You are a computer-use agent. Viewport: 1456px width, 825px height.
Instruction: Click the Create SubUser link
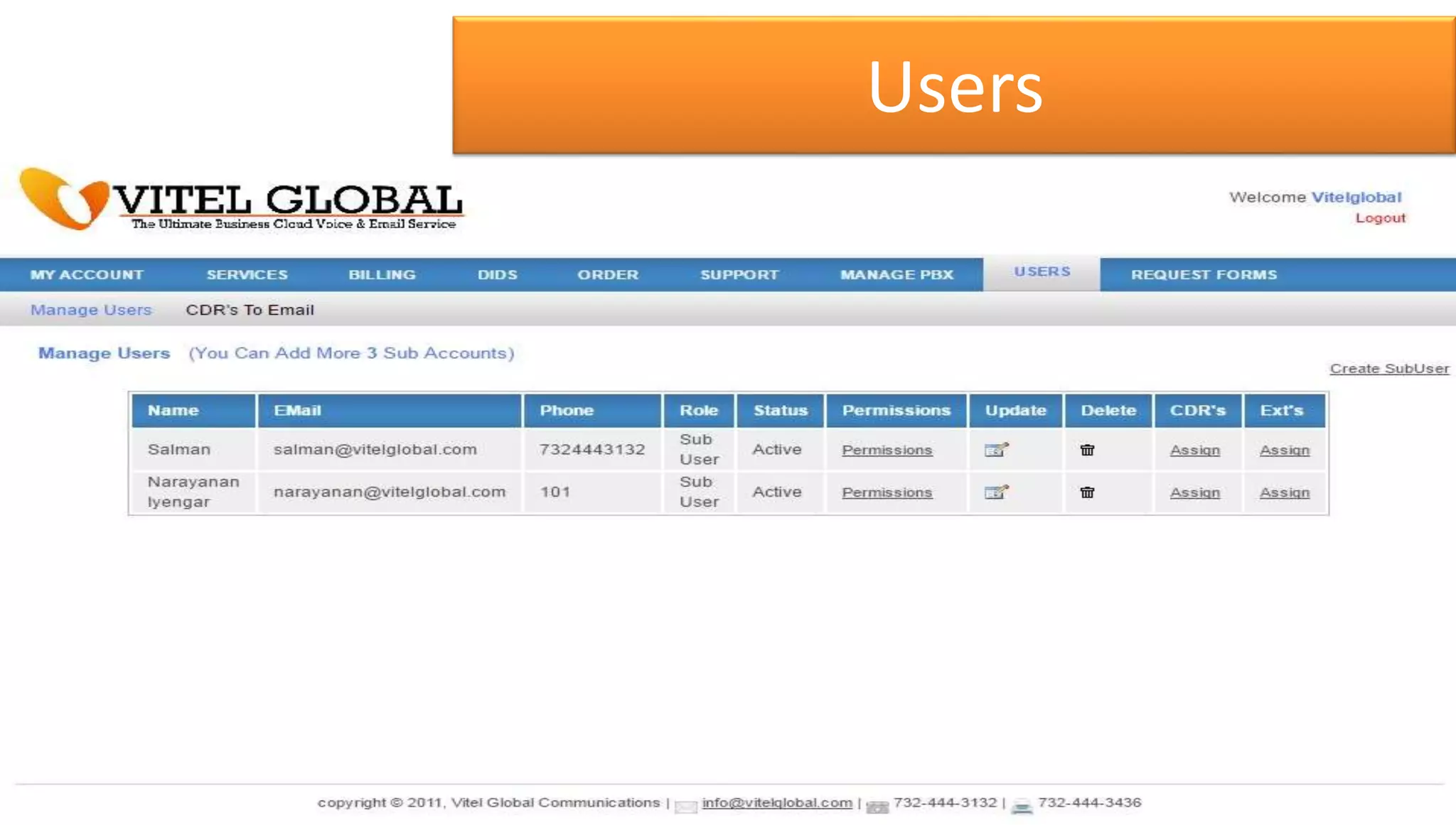coord(1389,368)
